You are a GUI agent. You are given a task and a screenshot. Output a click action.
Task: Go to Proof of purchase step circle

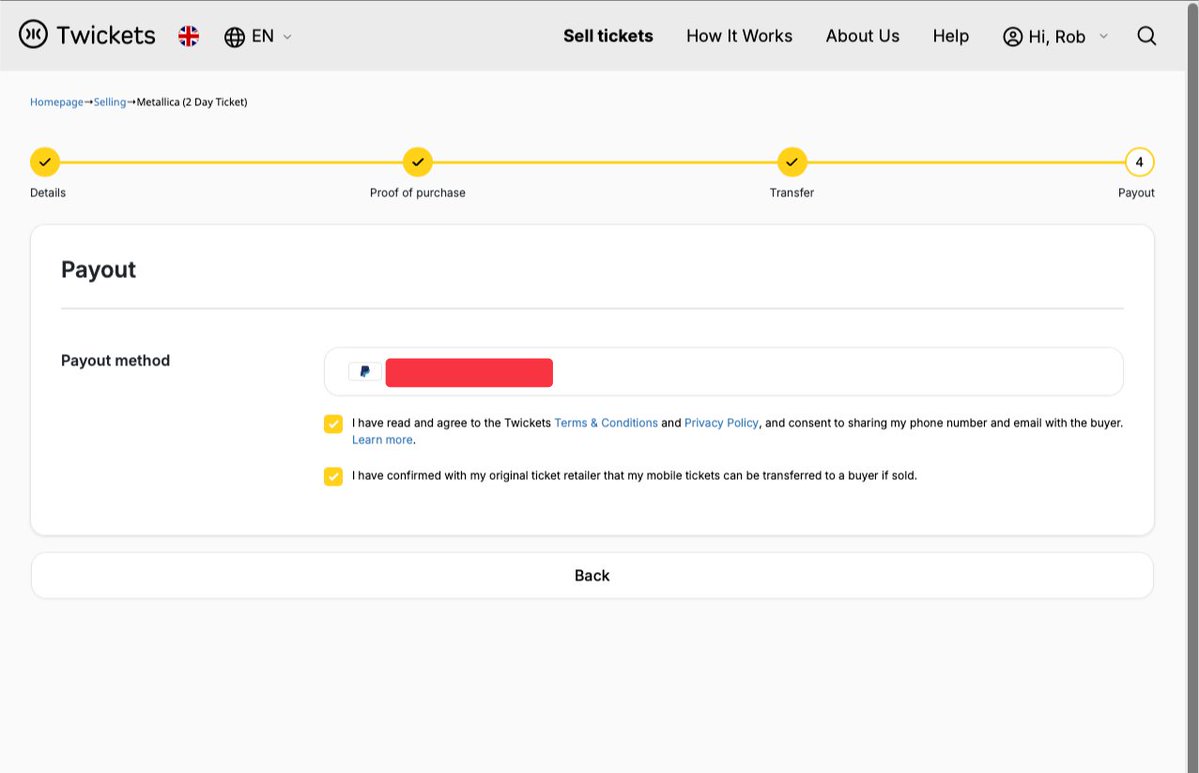(418, 162)
